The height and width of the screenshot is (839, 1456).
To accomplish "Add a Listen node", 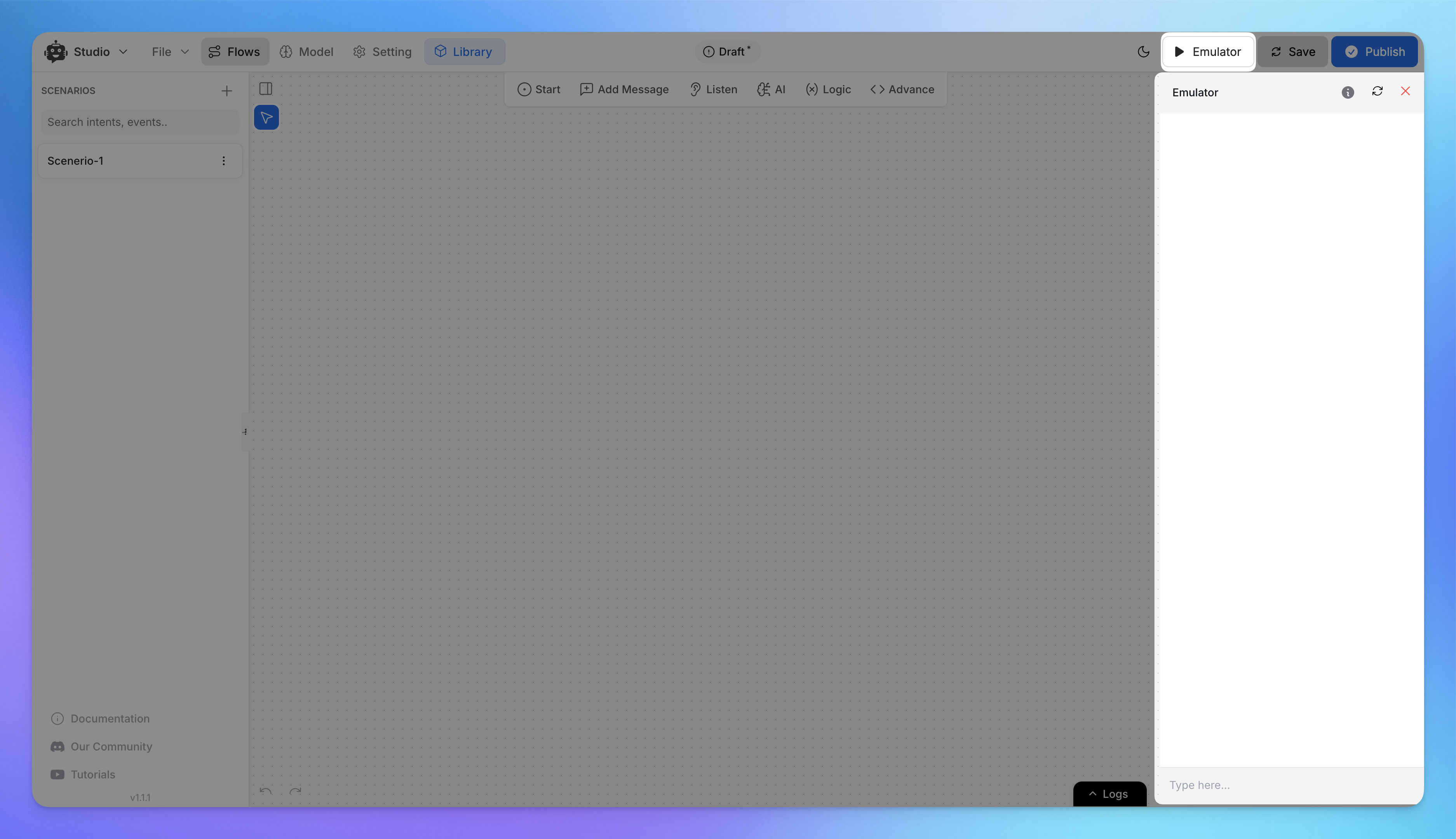I will tap(713, 89).
